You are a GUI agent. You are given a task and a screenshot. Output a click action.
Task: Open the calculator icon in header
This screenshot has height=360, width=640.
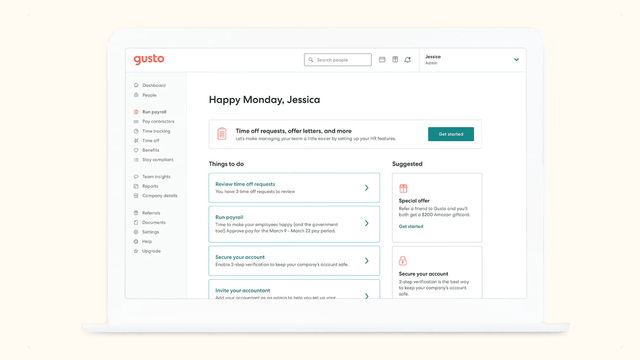click(395, 60)
